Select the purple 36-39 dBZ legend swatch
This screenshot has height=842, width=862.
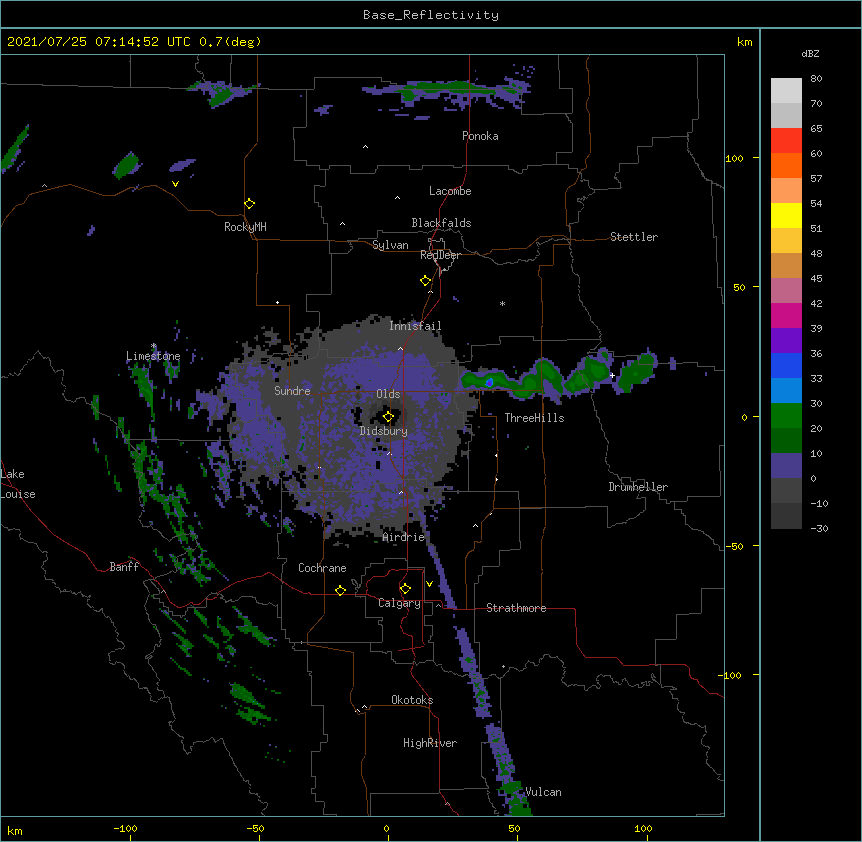click(x=786, y=341)
